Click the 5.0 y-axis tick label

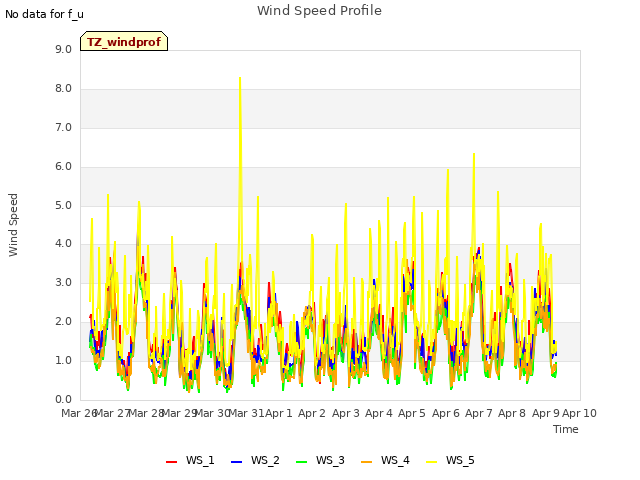(63, 205)
